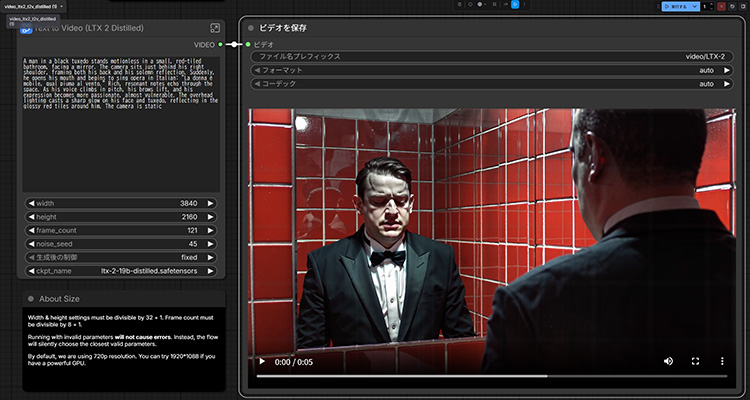Select the video_ltx2_t2v_distilled workflow tab

tap(30, 6)
